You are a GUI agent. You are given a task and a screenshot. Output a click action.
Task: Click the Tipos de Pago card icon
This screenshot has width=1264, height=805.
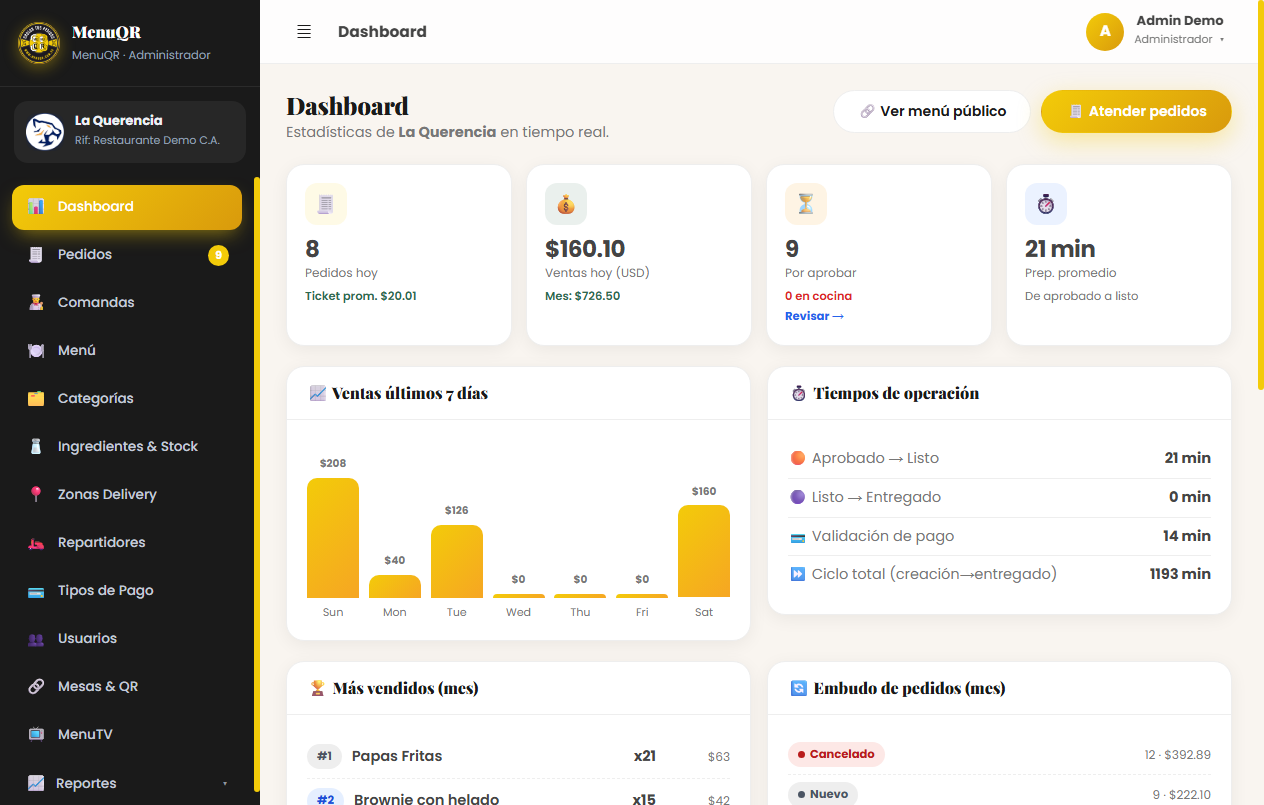click(36, 590)
